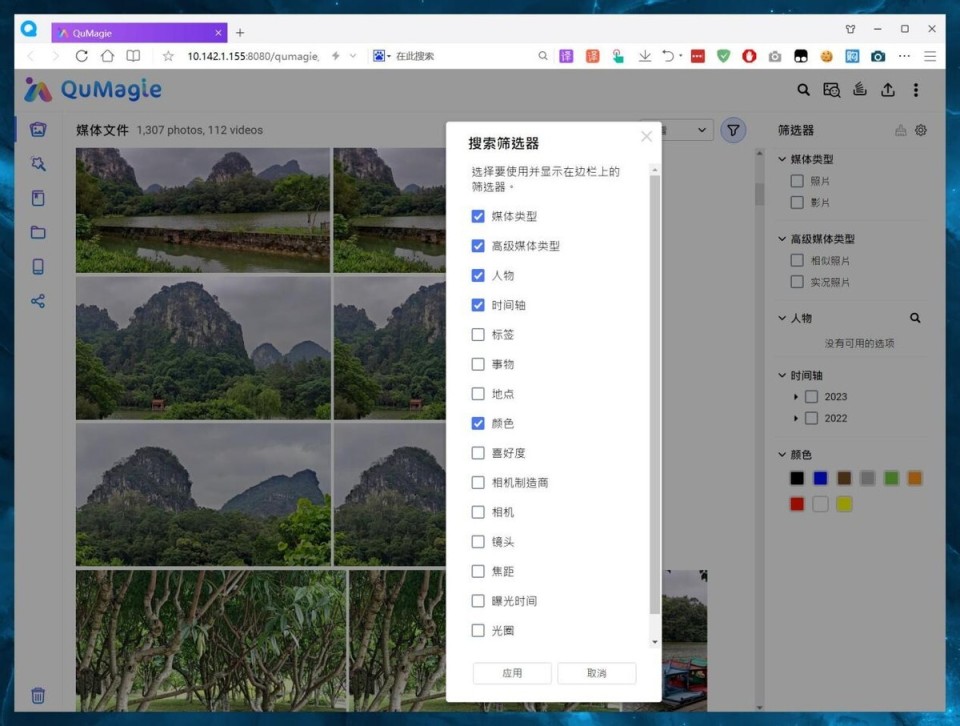
Task: Open the AI photo search sidebar icon
Action: [38, 163]
